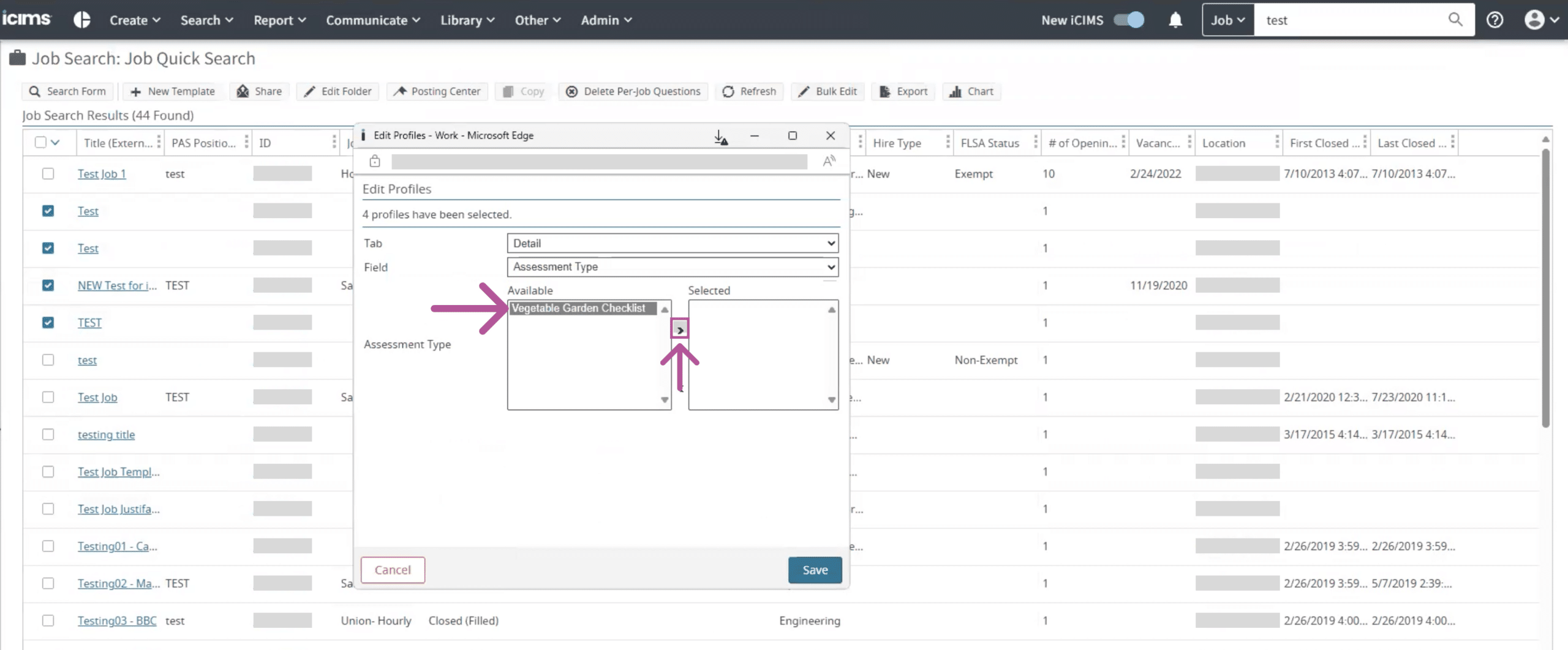Open the Library menu

tap(467, 20)
